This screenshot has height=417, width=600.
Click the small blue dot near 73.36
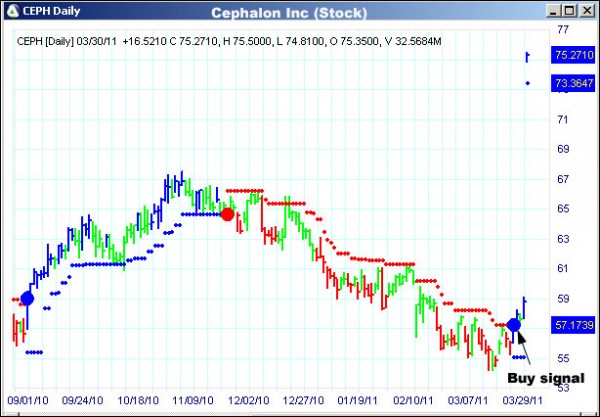click(x=528, y=83)
